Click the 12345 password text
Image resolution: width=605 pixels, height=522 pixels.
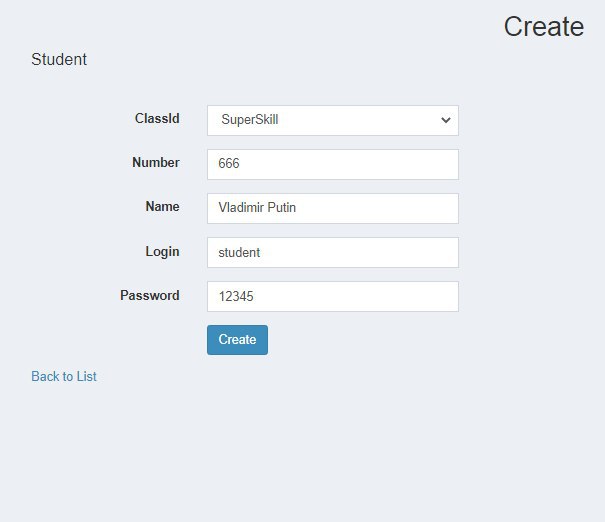(x=238, y=297)
